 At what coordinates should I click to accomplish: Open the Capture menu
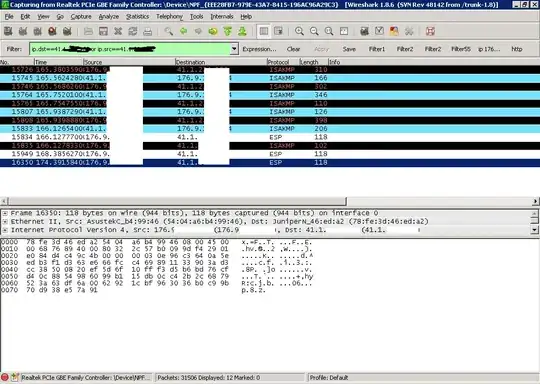point(81,17)
